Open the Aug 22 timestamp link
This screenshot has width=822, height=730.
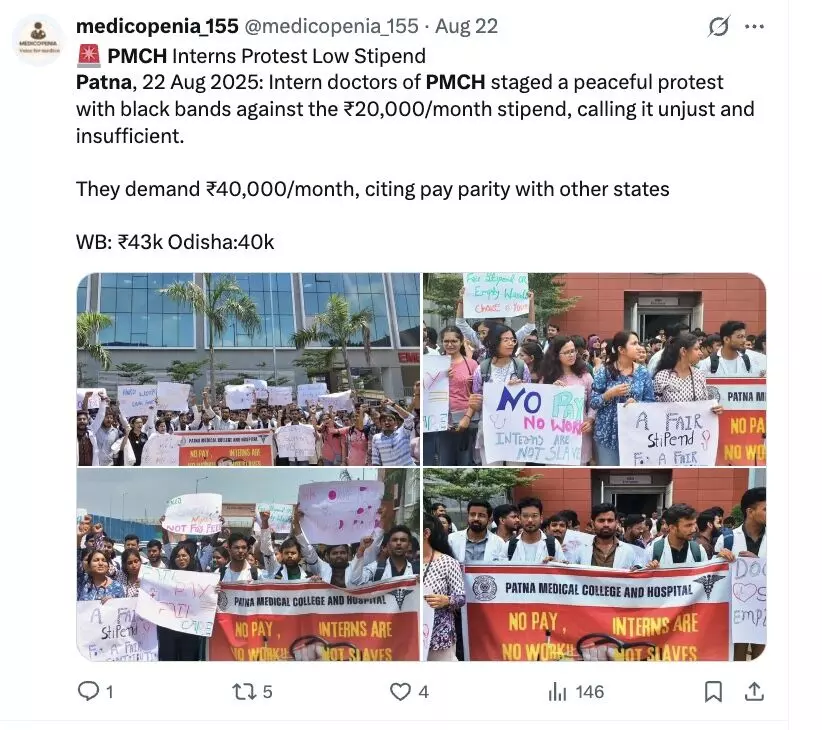tap(467, 26)
